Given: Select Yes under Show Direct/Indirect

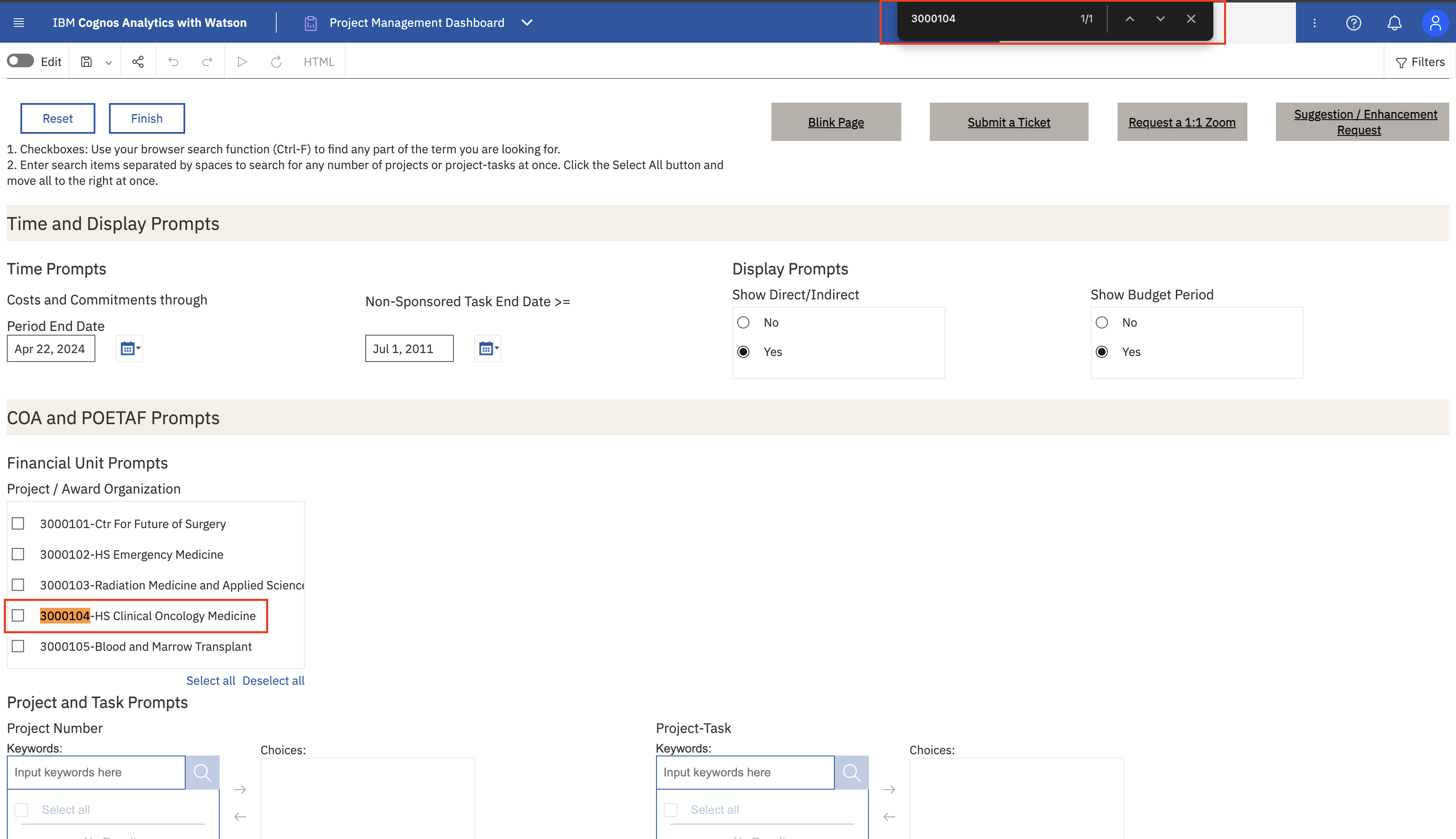Looking at the screenshot, I should (744, 351).
